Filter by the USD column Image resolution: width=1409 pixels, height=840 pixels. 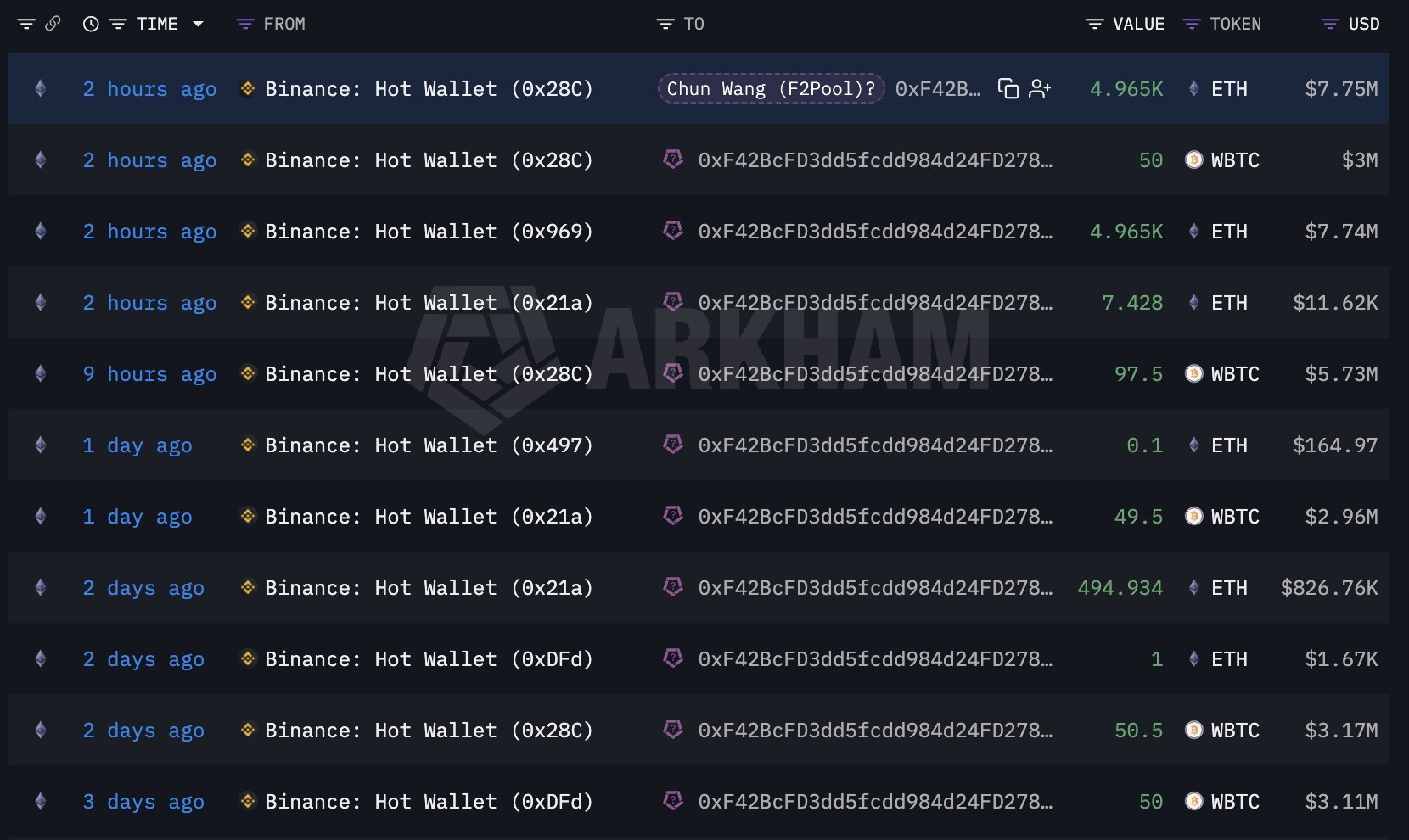coord(1330,25)
